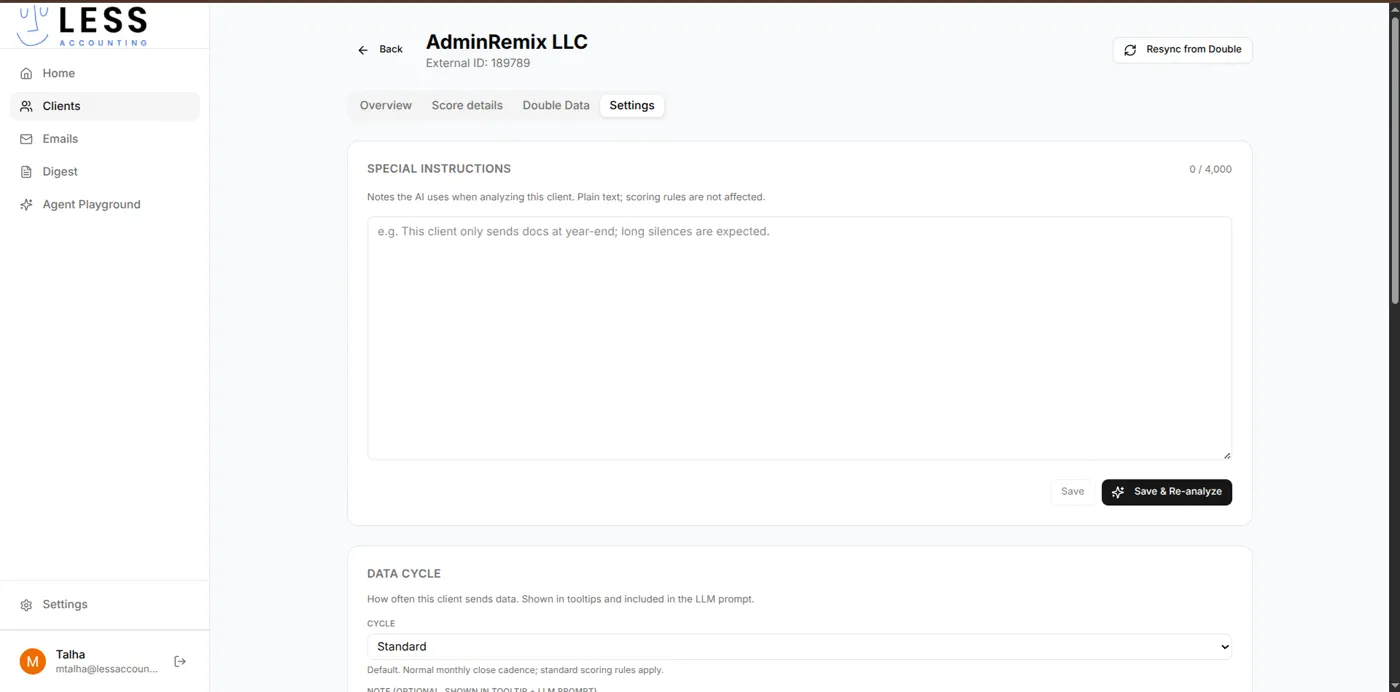Click the sparkle icon on Save & Re-analyze
Image resolution: width=1400 pixels, height=692 pixels.
(x=1118, y=492)
